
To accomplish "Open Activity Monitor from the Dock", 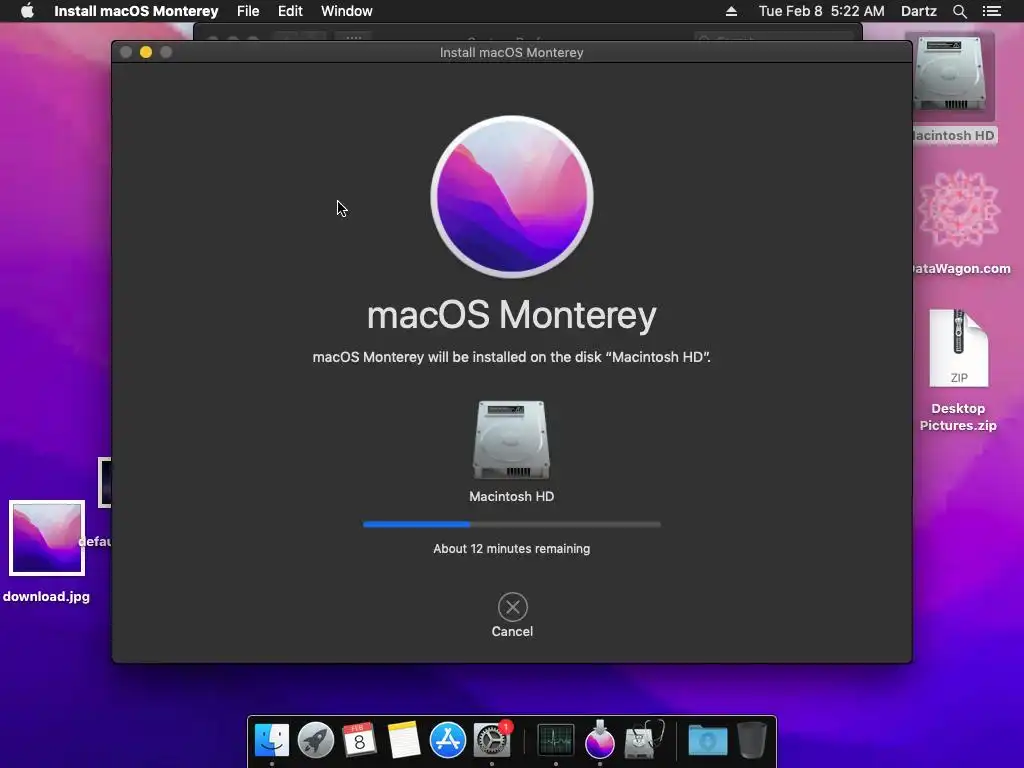I will click(556, 740).
